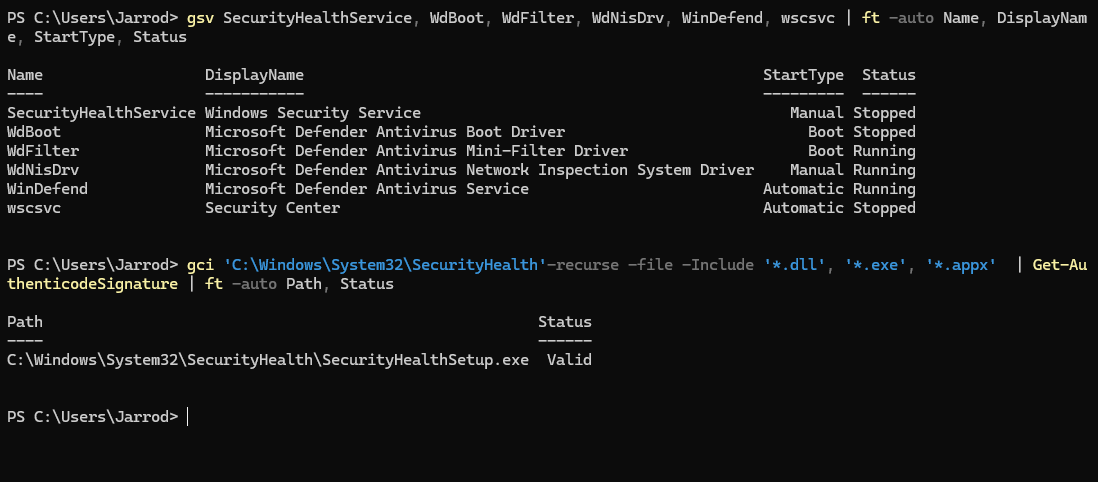Click the Running status for WdNisDrv

point(884,170)
